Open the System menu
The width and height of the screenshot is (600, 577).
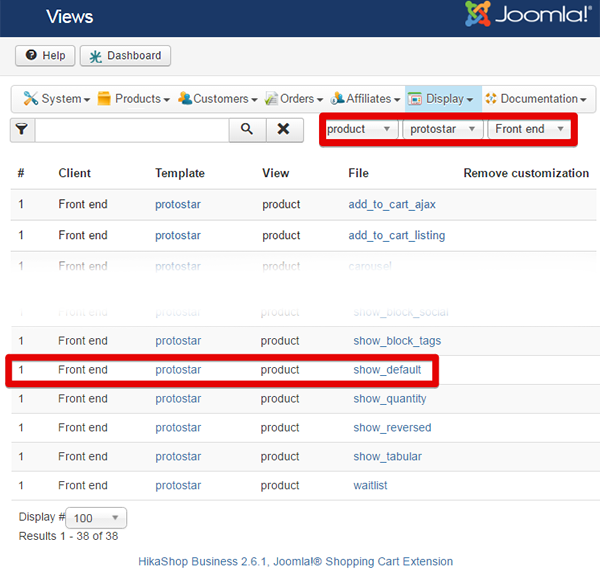coord(56,99)
